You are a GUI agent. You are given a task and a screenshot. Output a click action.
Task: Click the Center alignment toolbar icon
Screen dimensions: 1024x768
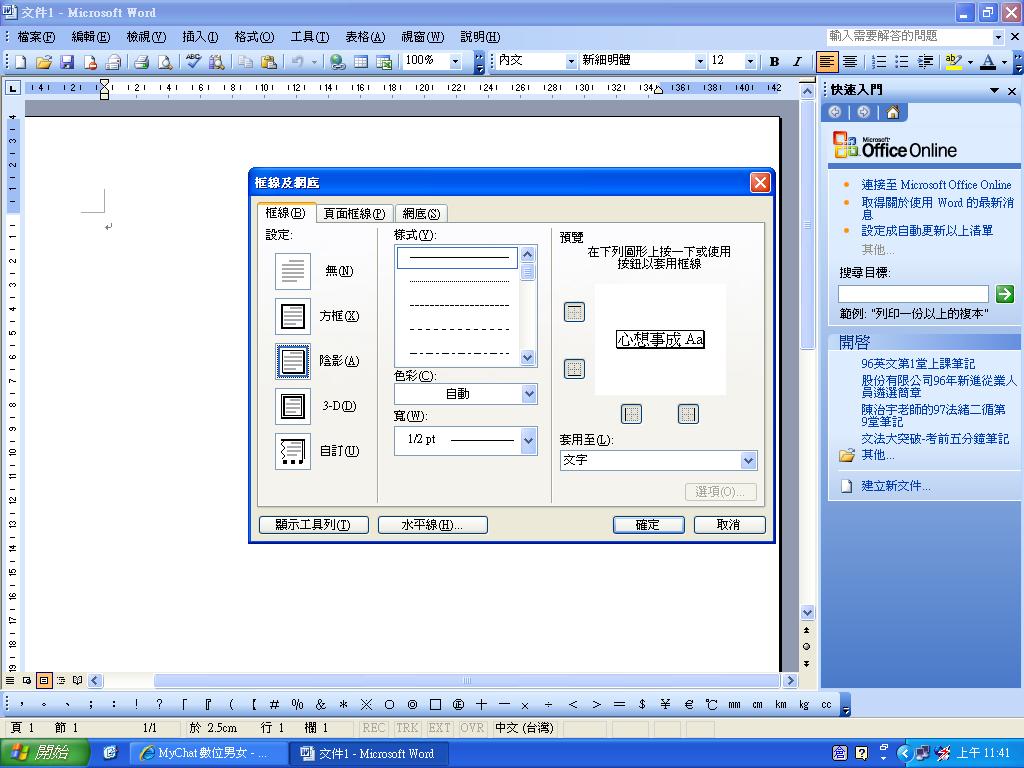point(850,61)
